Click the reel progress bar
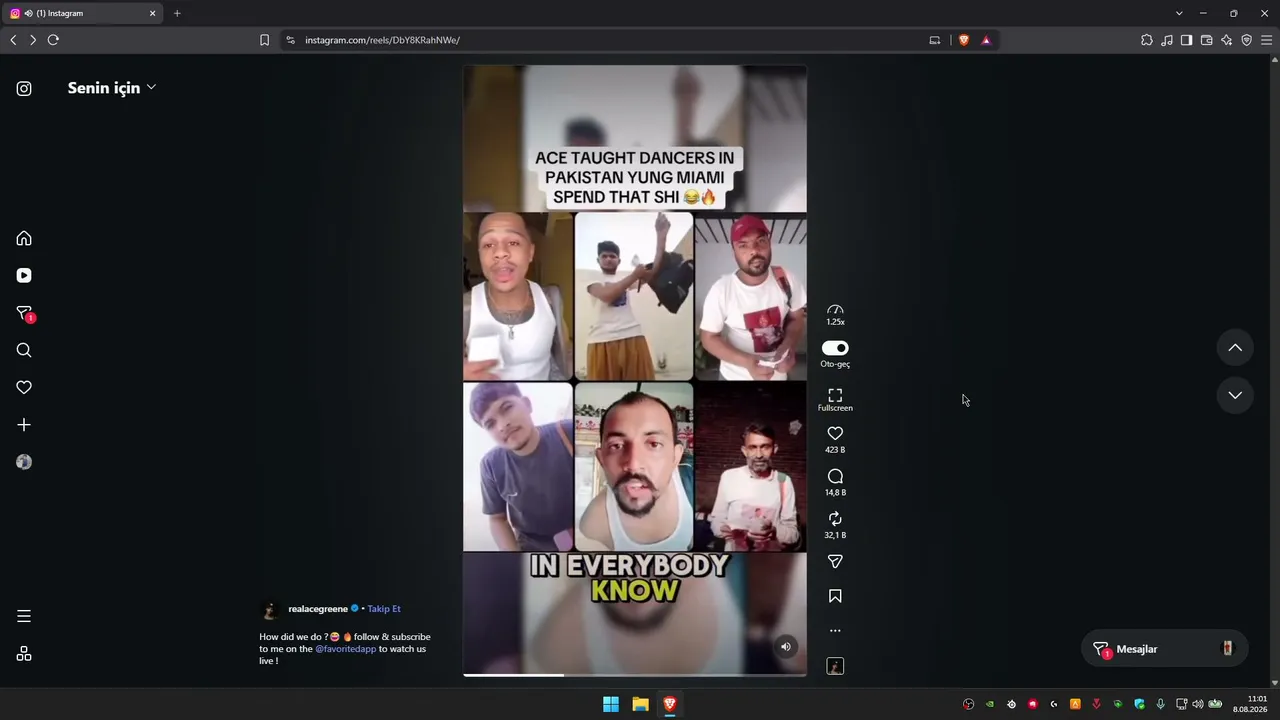 tap(635, 675)
